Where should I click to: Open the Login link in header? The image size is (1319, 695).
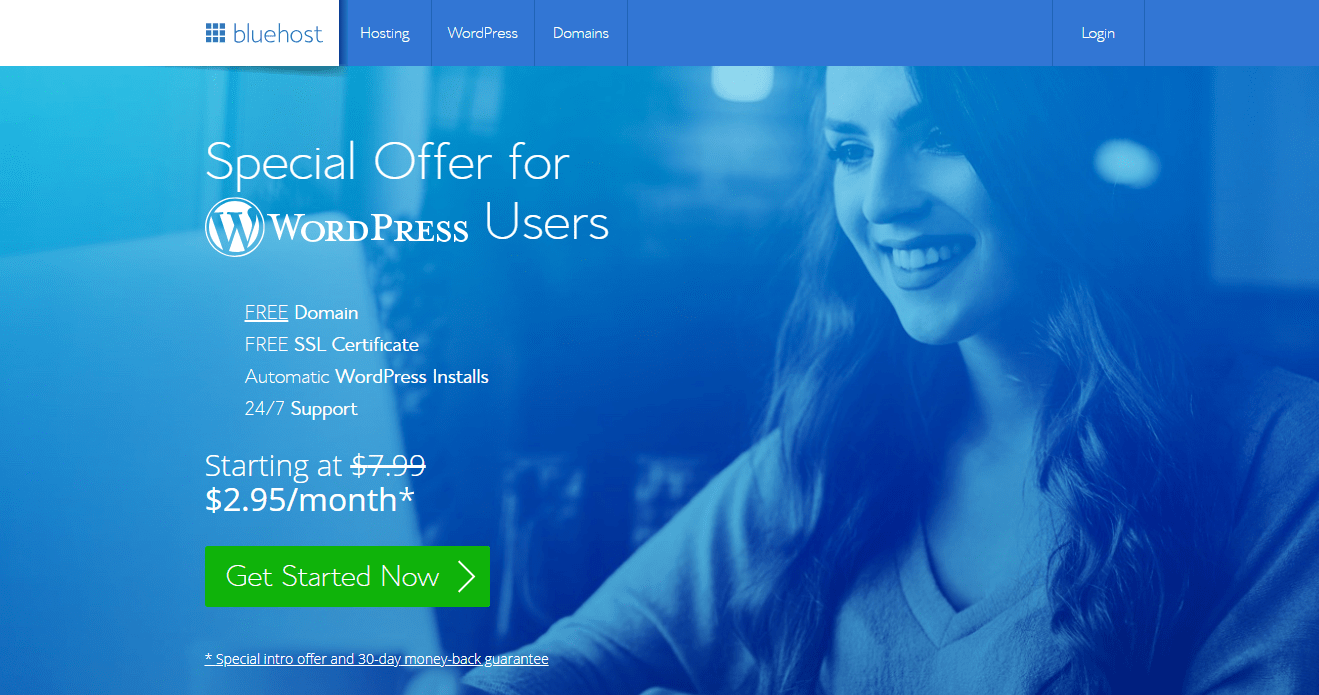1098,33
